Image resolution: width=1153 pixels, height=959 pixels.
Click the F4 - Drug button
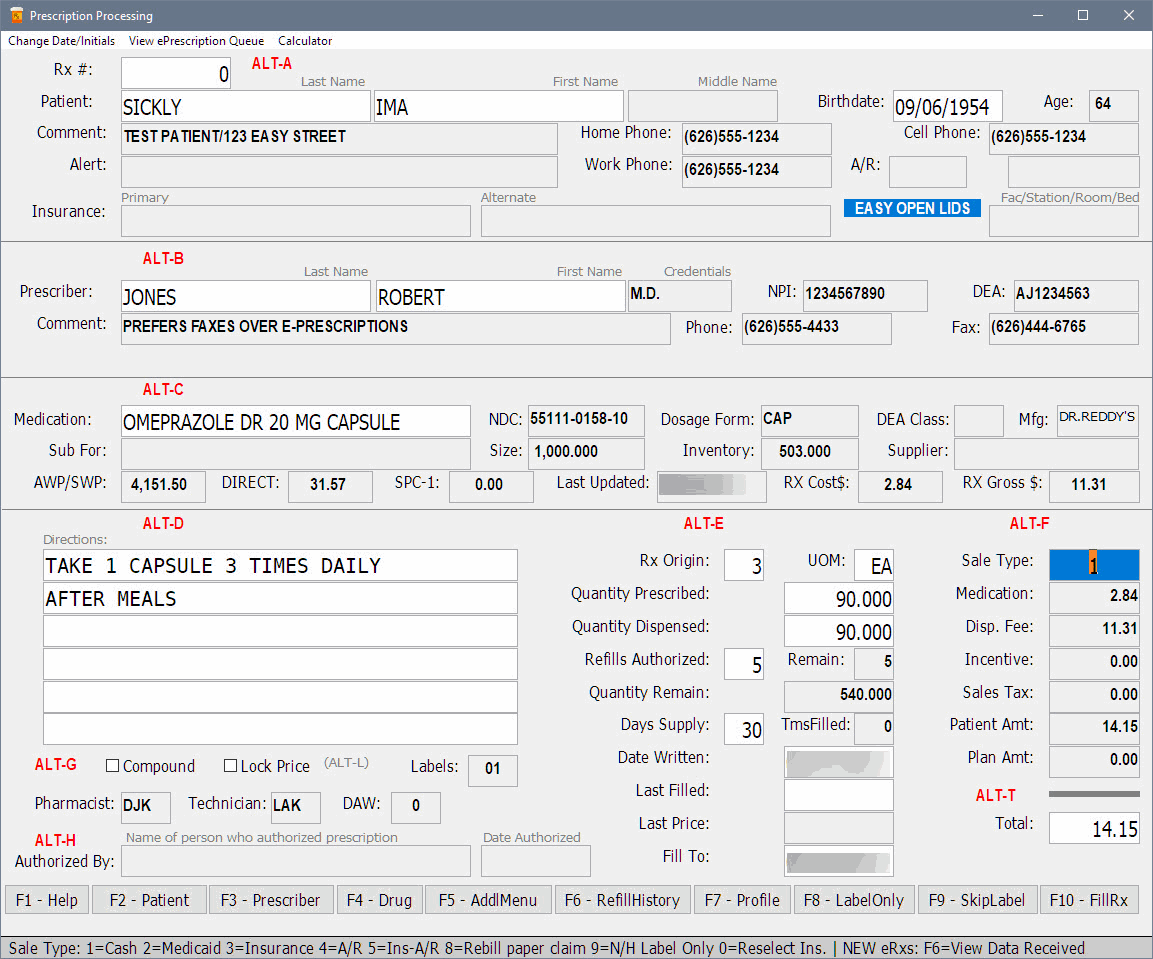click(379, 900)
